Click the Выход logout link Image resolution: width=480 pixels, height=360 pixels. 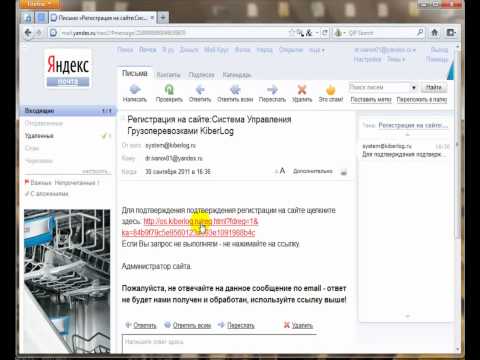(x=439, y=50)
